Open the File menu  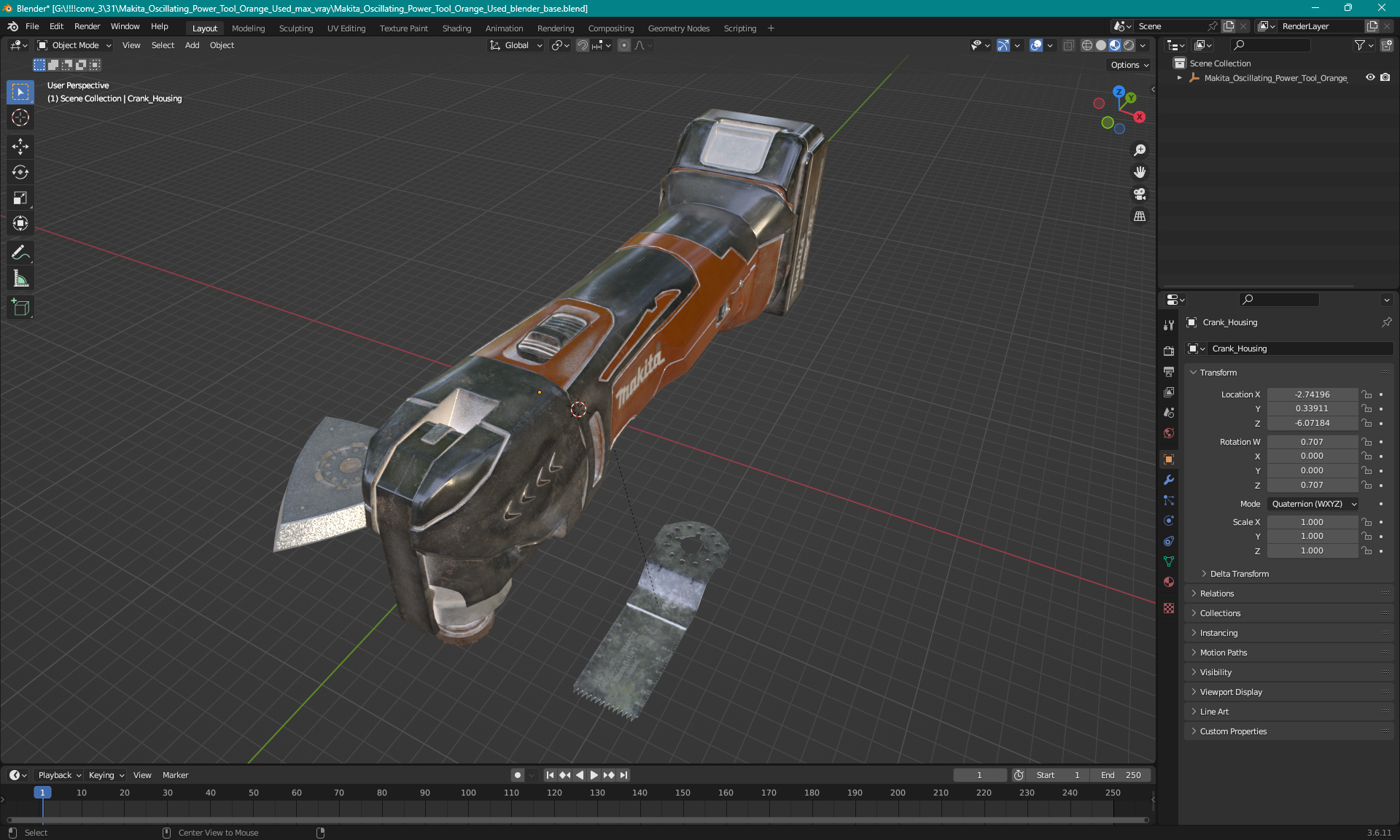pos(32,26)
